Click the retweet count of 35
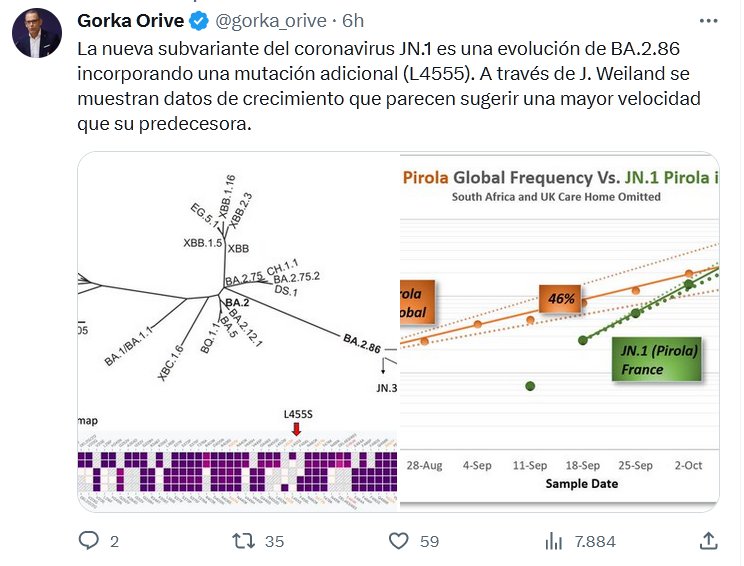 273,542
